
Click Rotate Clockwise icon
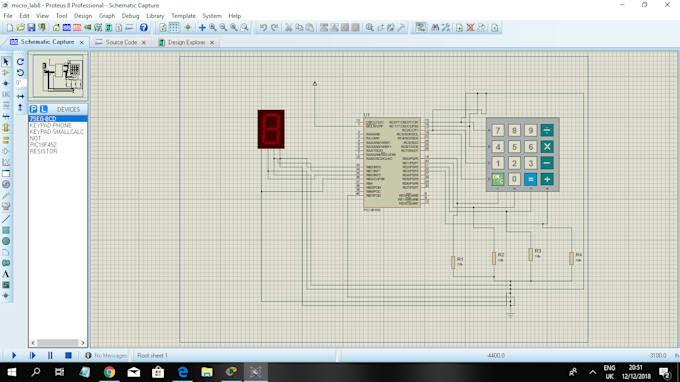point(20,62)
